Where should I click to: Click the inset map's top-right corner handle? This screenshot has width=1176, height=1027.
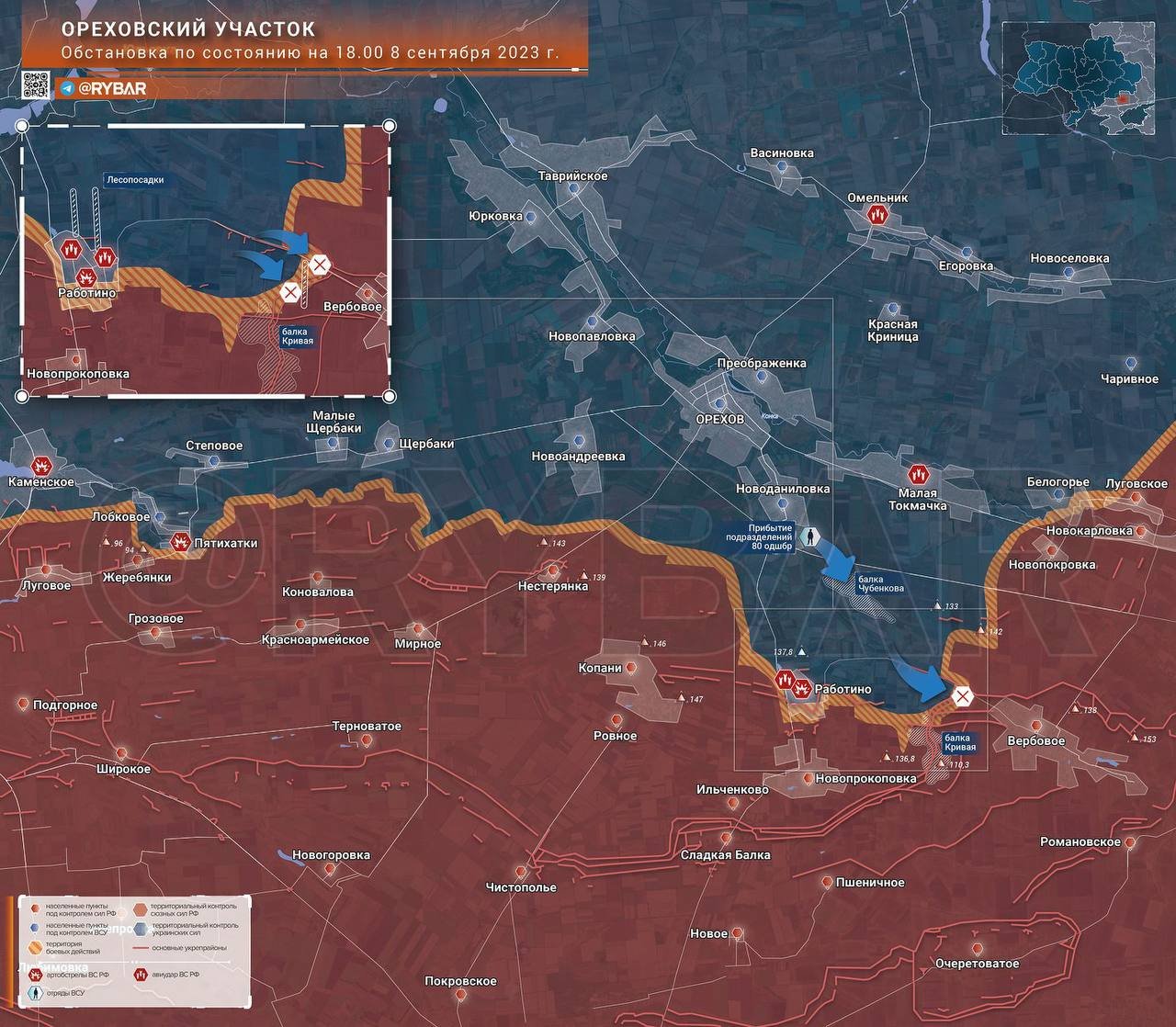(390, 126)
